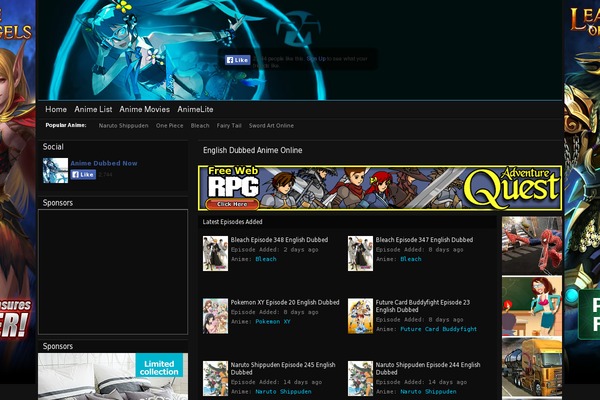Click the Anime Dubbed Now profile thumbnail
The height and width of the screenshot is (400, 600).
point(55,170)
